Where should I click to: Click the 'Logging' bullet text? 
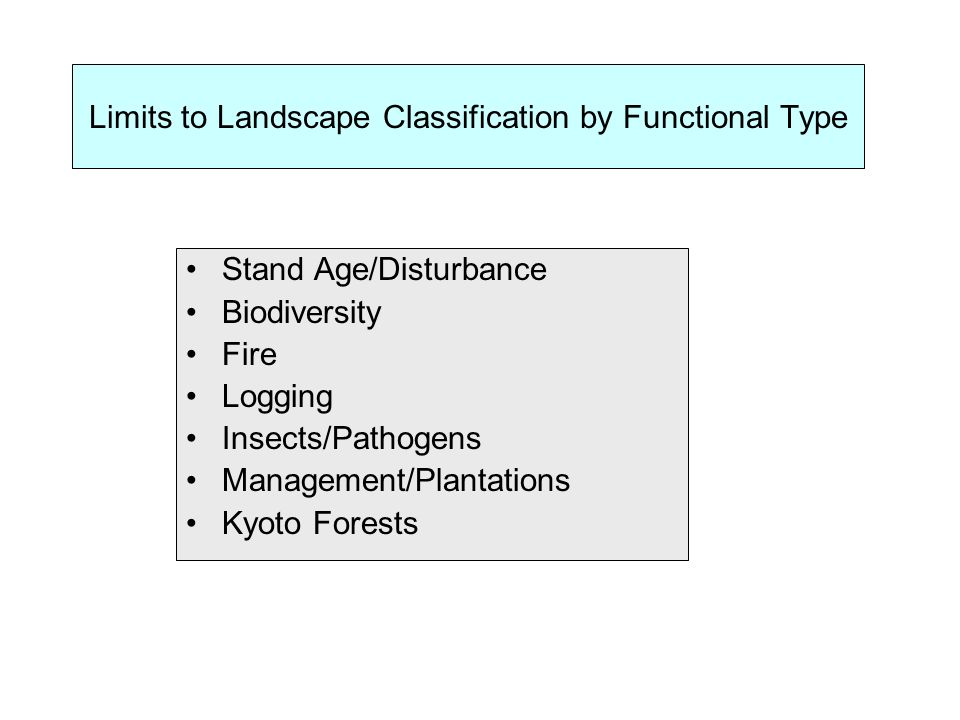point(277,397)
